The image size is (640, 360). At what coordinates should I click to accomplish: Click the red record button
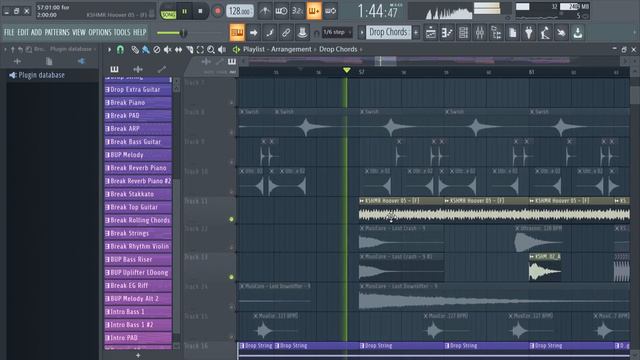click(x=218, y=11)
